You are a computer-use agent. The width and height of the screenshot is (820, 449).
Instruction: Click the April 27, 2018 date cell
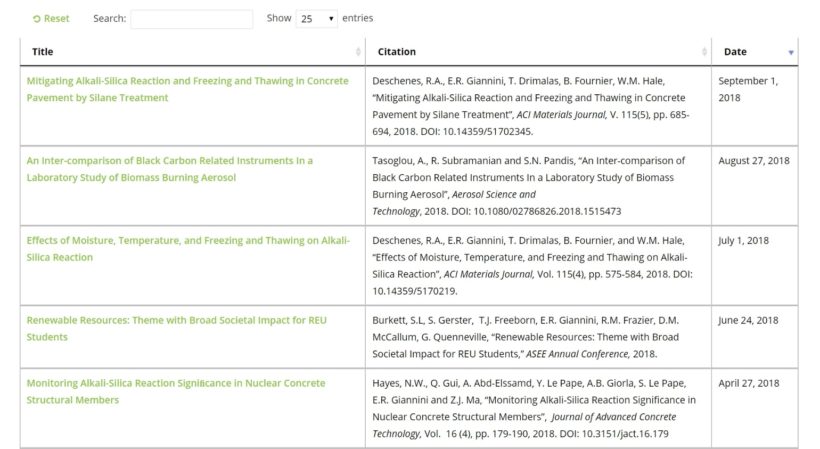(748, 383)
